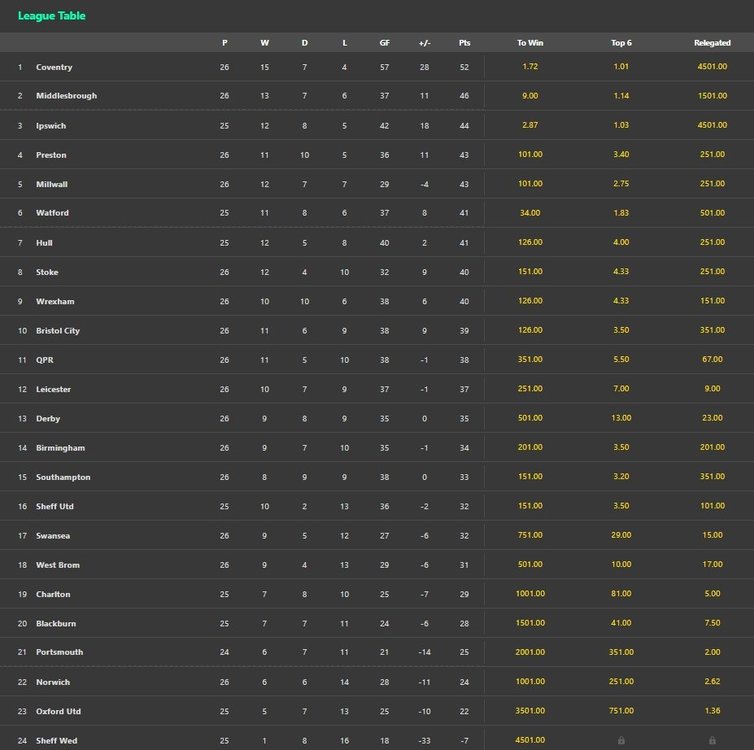
Task: Pick Ipswich To Win odds 2.87
Action: [x=530, y=125]
